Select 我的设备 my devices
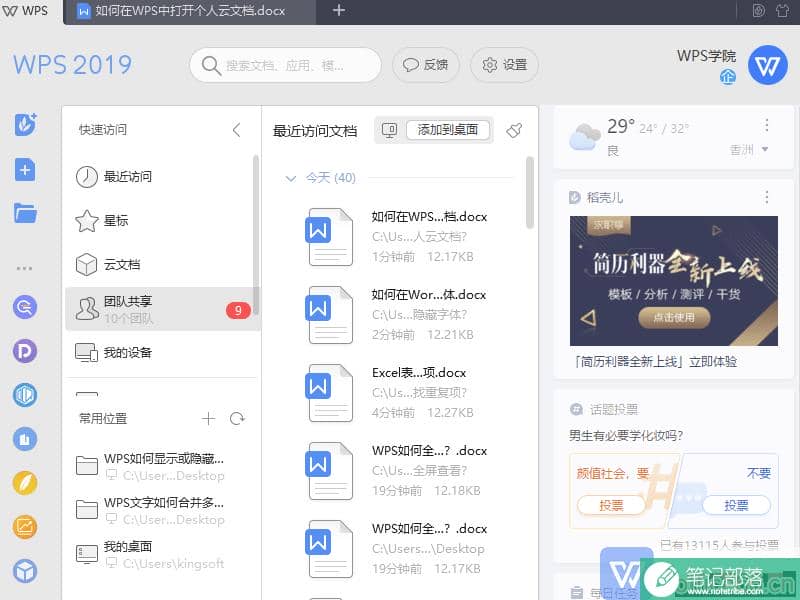This screenshot has height=600, width=800. click(x=161, y=353)
